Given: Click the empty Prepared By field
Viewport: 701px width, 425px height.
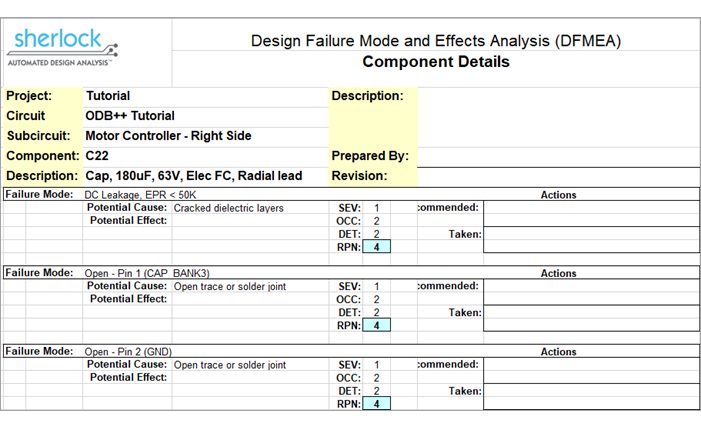Looking at the screenshot, I should click(x=558, y=157).
